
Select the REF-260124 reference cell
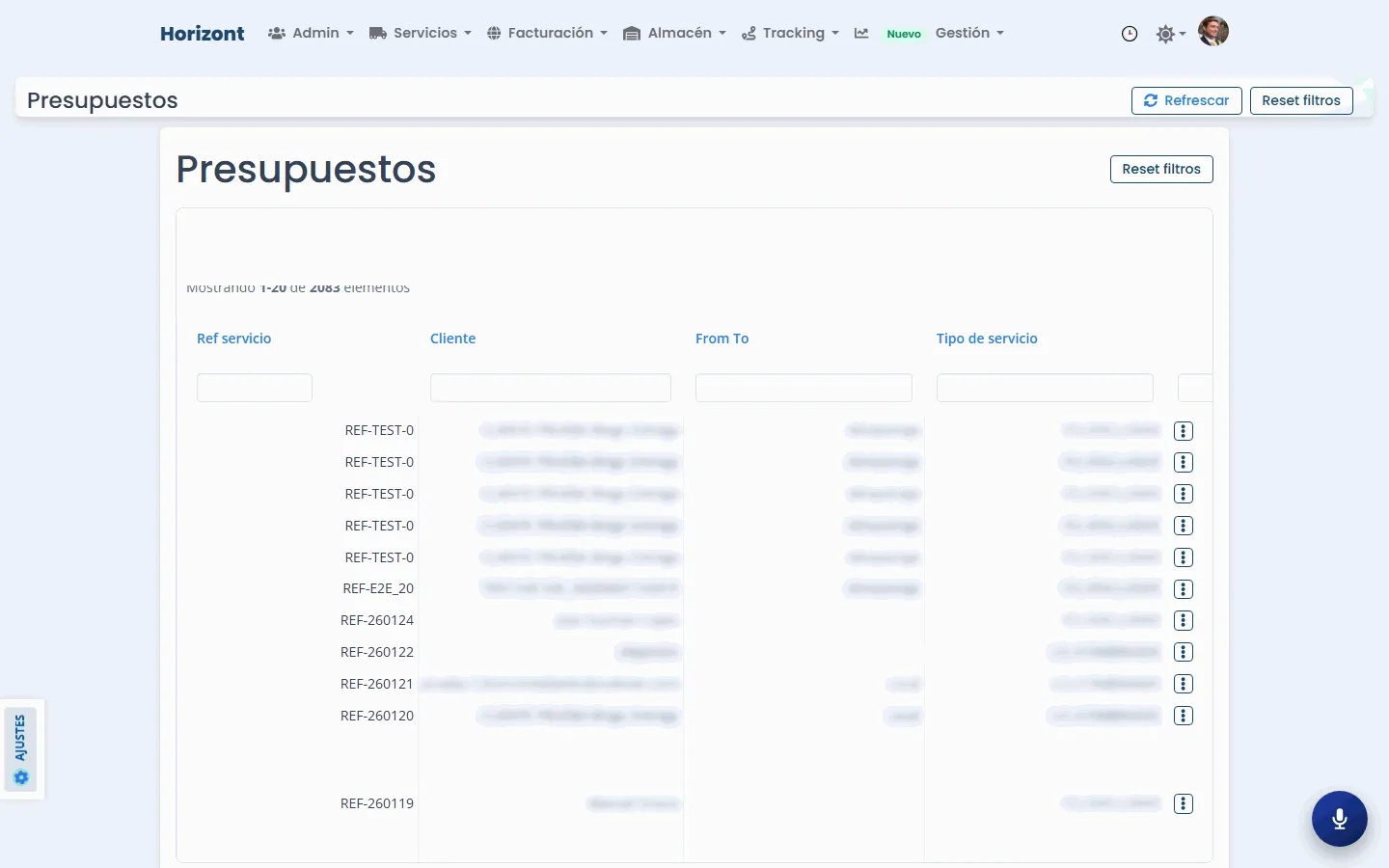coord(377,620)
